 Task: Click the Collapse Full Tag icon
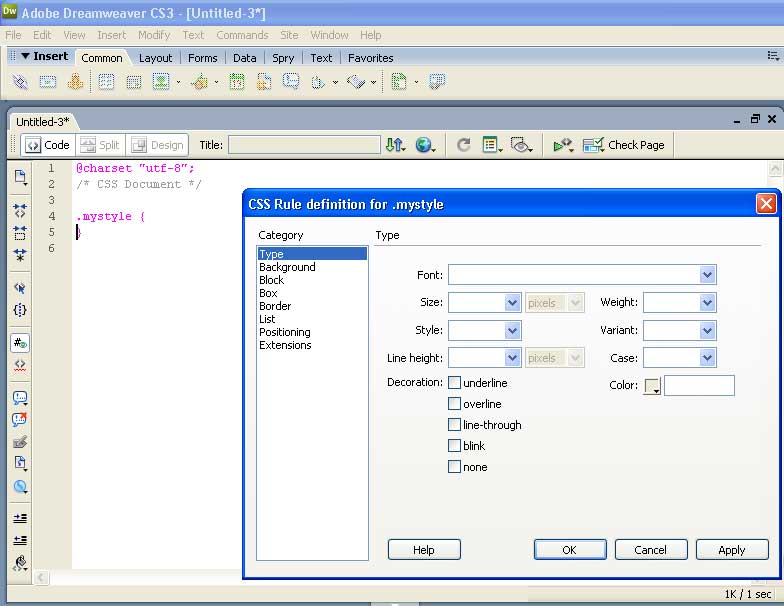point(20,210)
